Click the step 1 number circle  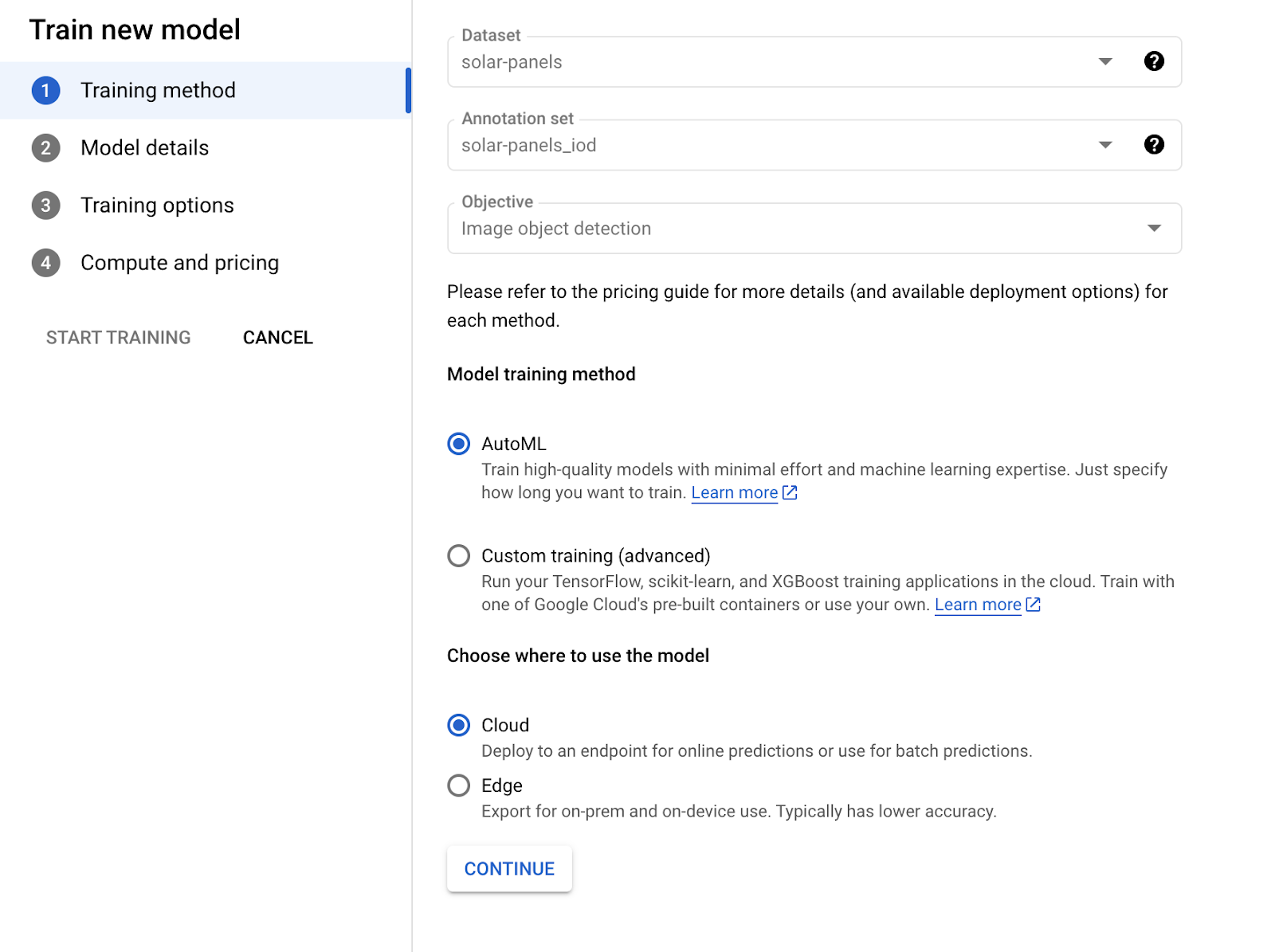tap(45, 90)
